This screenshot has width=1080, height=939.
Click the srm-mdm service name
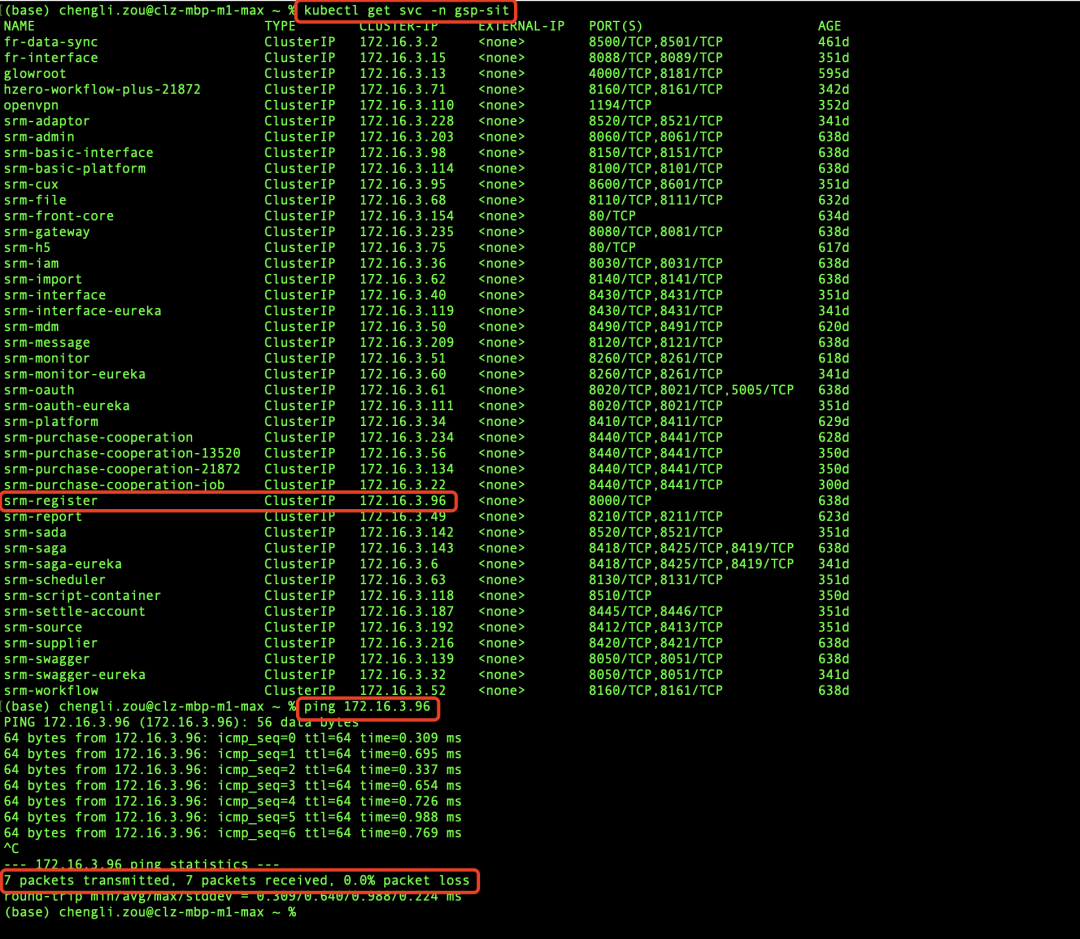pos(31,327)
